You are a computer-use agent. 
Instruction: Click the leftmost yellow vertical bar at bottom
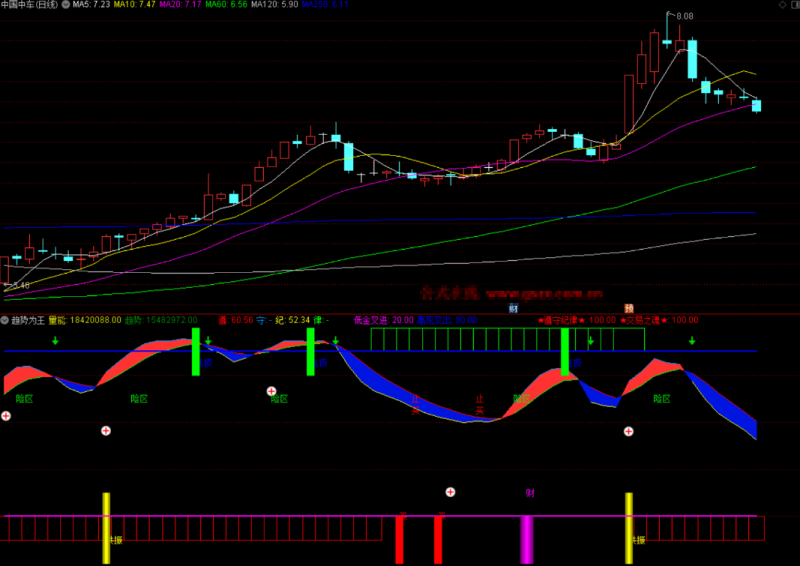(x=106, y=528)
